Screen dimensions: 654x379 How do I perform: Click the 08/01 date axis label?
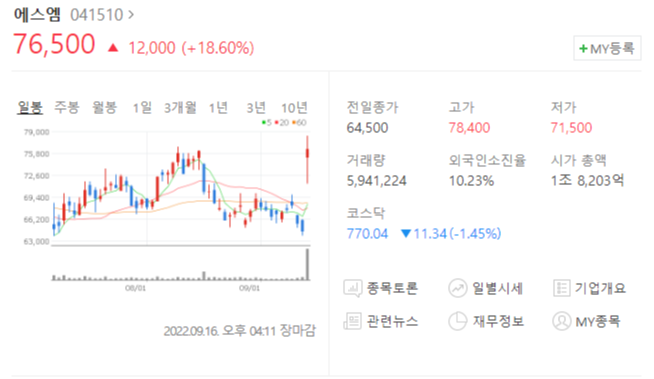[136, 288]
